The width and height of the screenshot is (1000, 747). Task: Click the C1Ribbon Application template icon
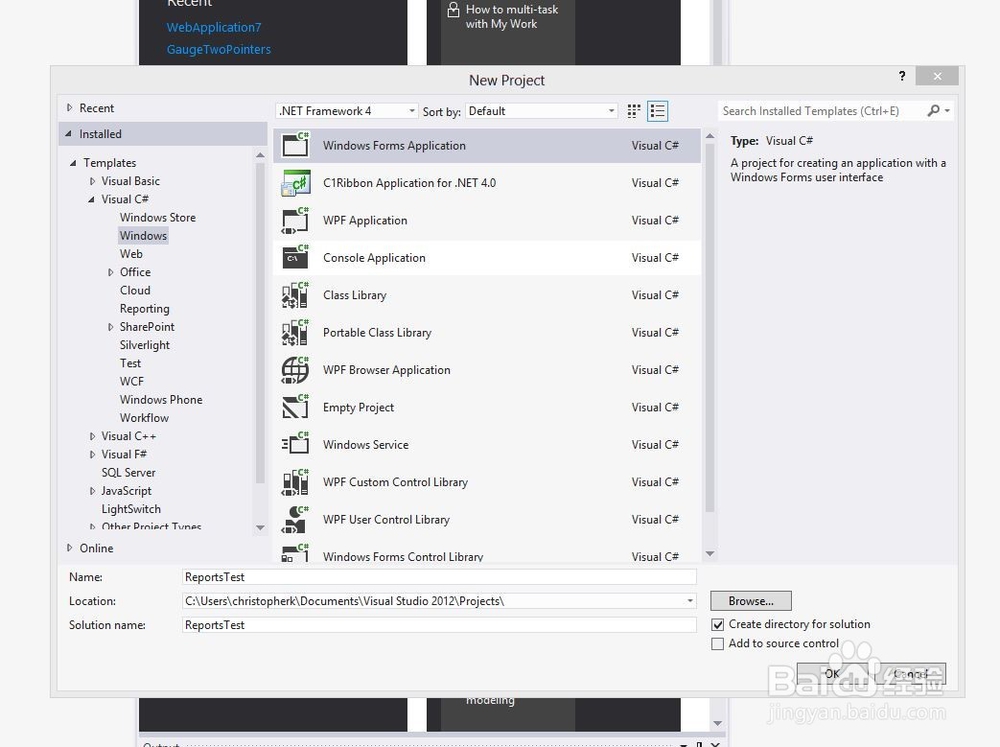pyautogui.click(x=295, y=183)
